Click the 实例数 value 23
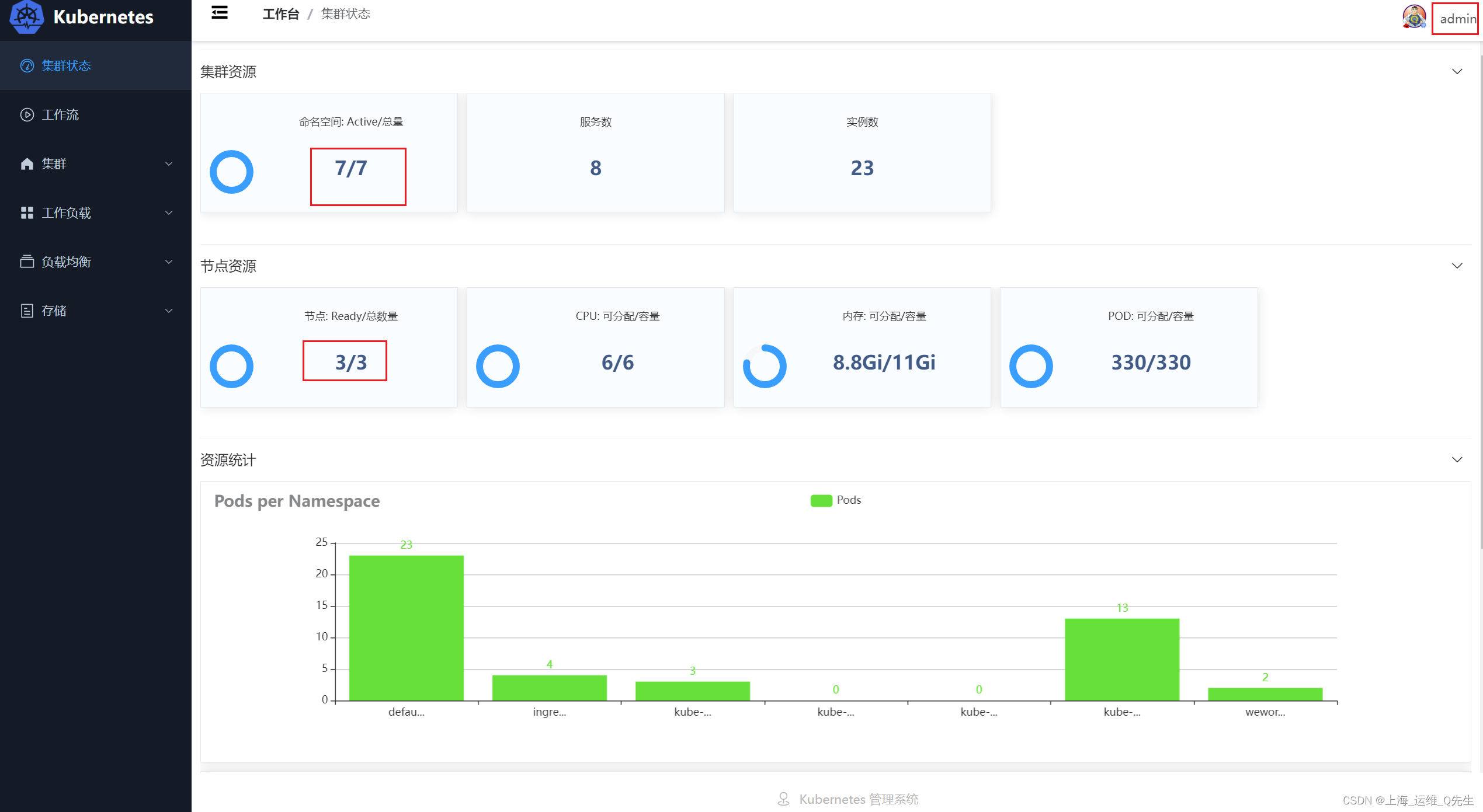The width and height of the screenshot is (1483, 812). [x=862, y=168]
